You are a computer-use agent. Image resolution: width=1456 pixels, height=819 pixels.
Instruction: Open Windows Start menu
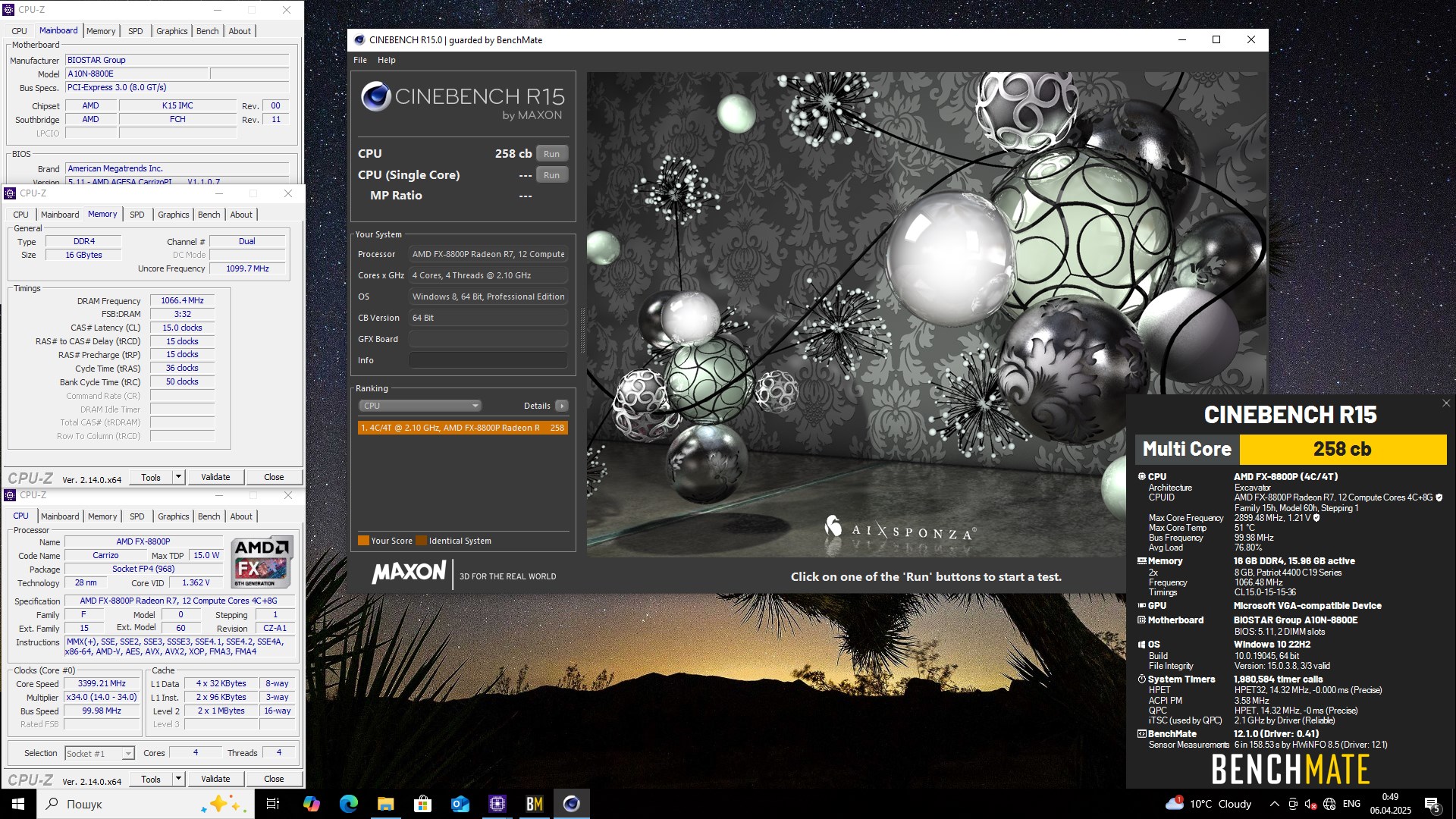click(x=18, y=804)
